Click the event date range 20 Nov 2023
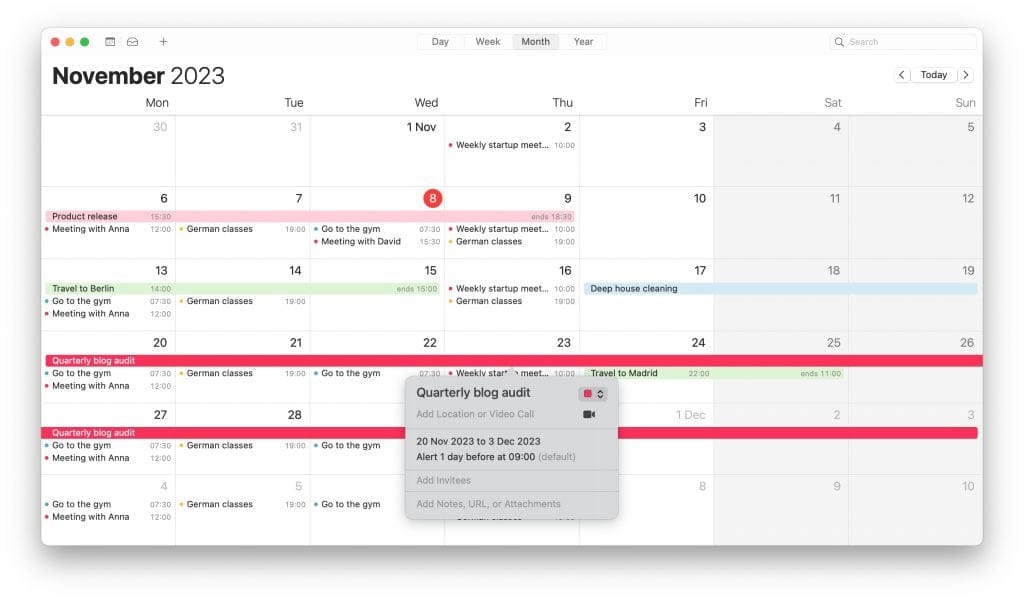The height and width of the screenshot is (600, 1024). coord(478,441)
